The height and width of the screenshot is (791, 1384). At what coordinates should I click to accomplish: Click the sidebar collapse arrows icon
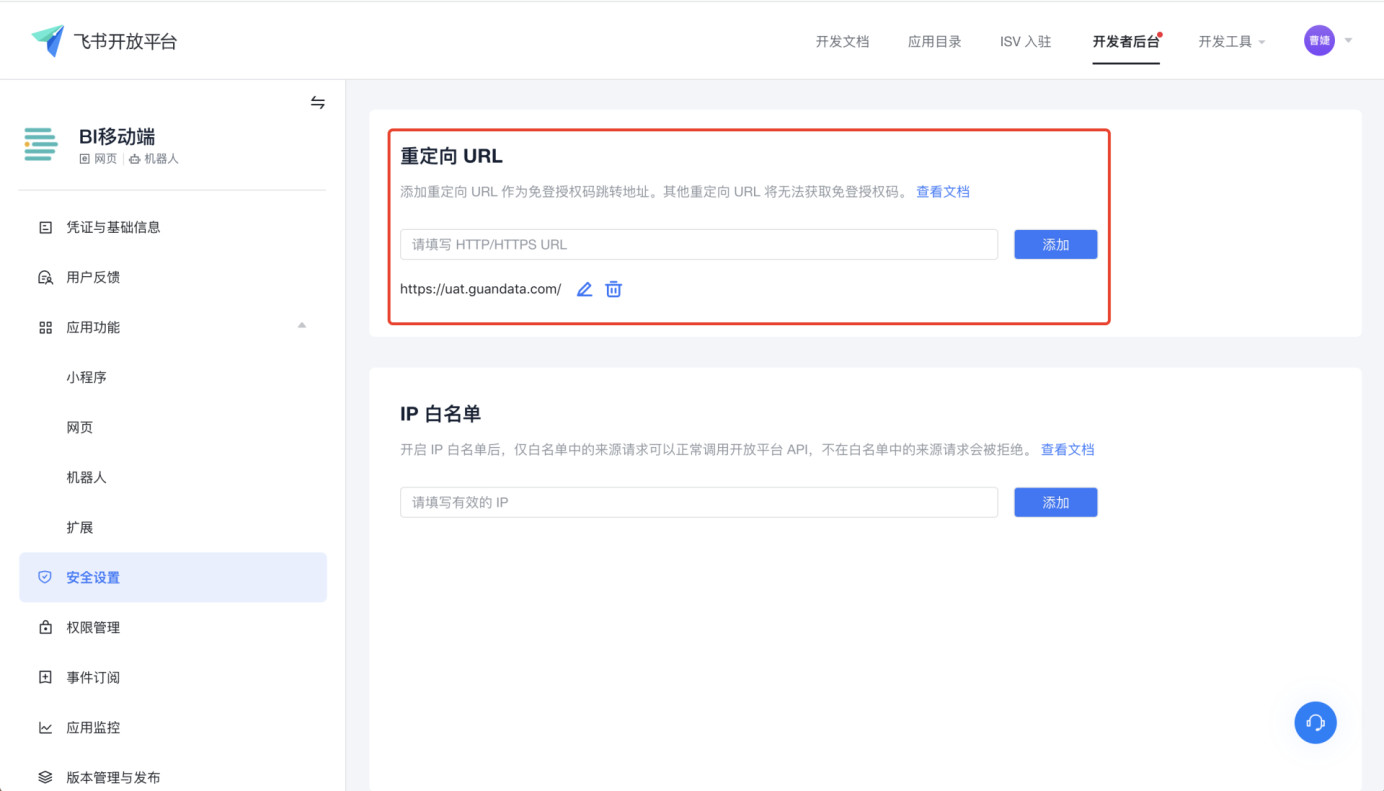[318, 103]
